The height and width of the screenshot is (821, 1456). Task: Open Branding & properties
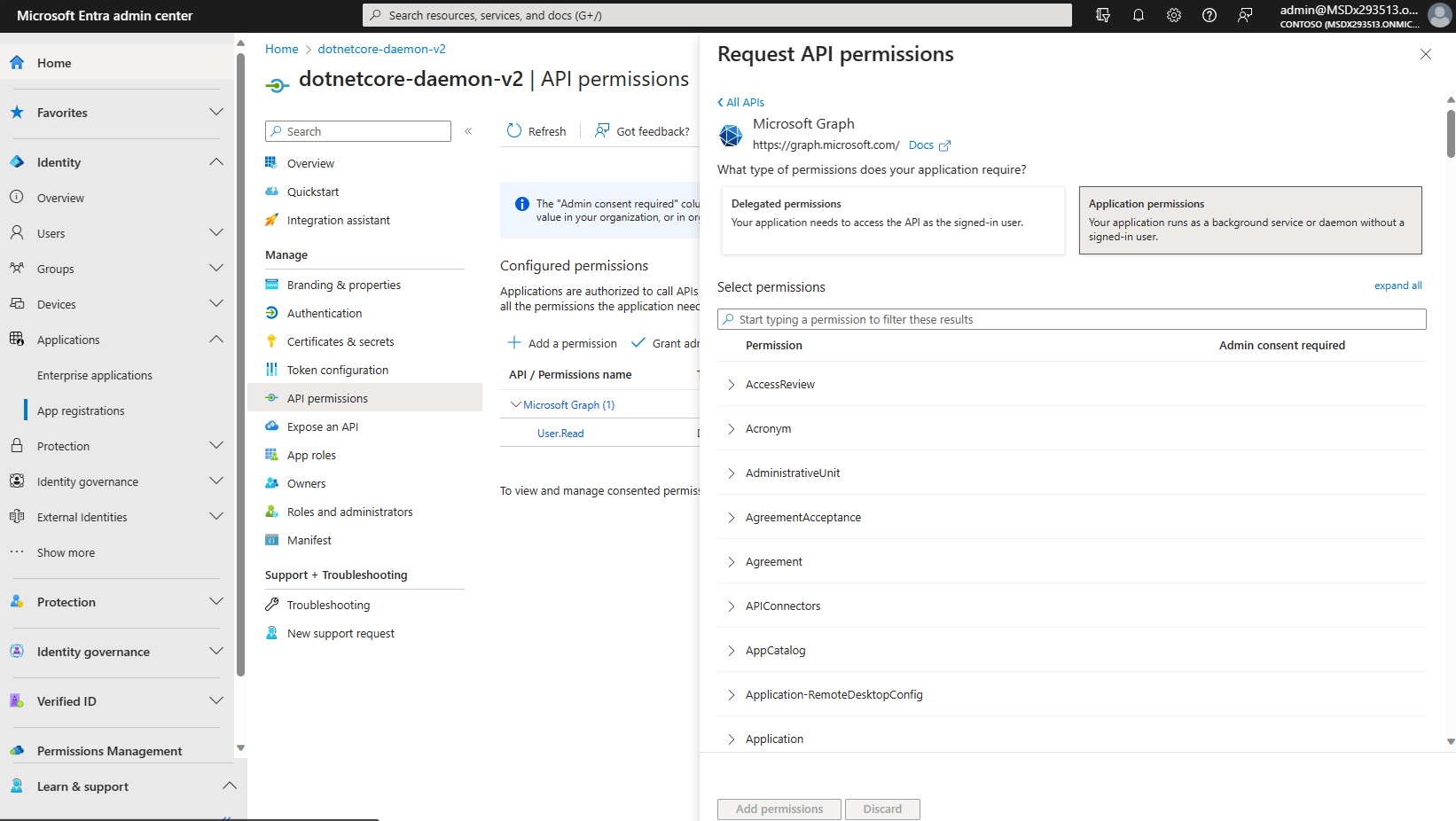[x=344, y=285]
